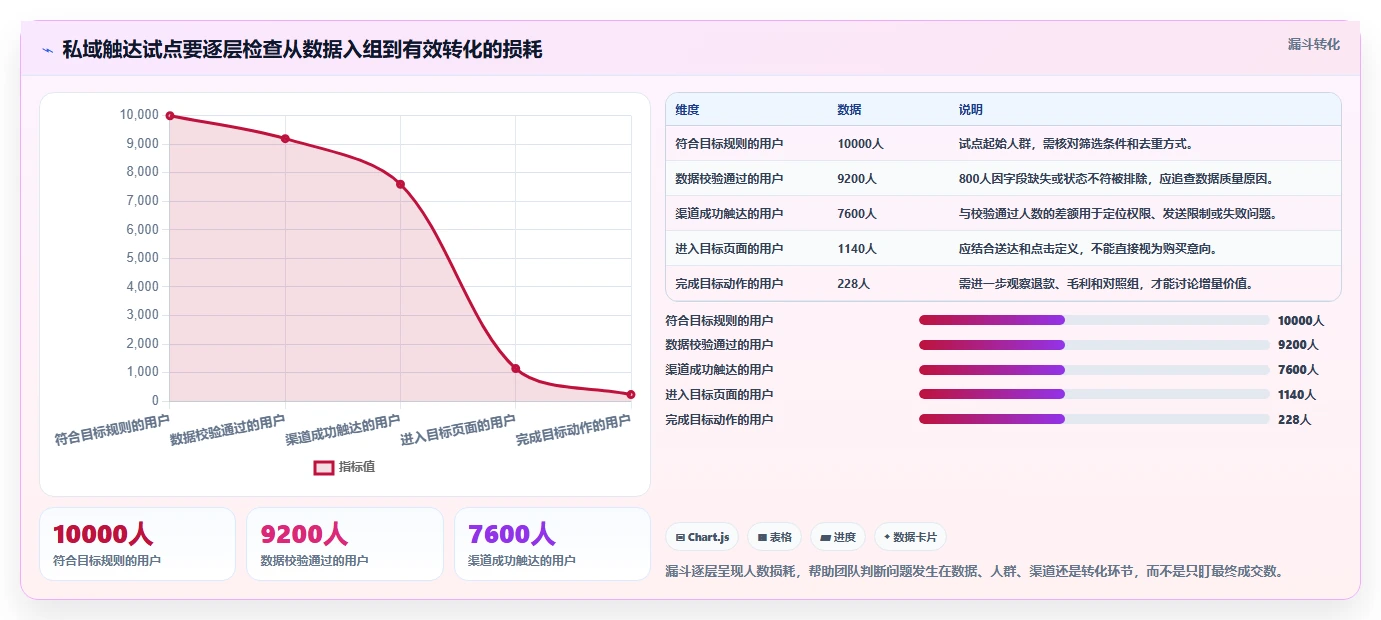This screenshot has width=1381, height=620.
Task: Click the 漏斗转化 tag in the header
Action: 1313,44
